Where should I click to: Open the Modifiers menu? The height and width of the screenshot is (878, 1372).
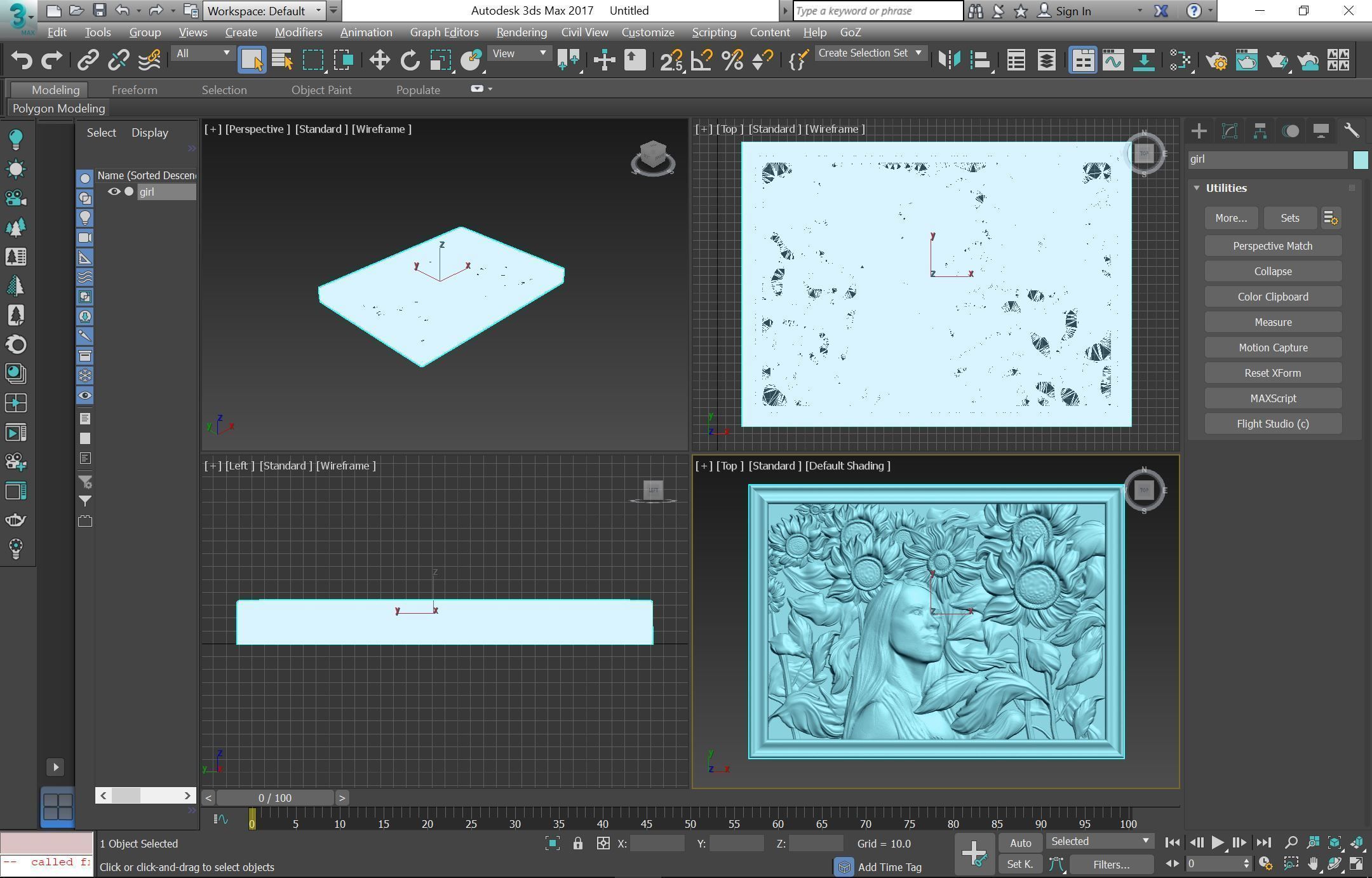[x=298, y=32]
